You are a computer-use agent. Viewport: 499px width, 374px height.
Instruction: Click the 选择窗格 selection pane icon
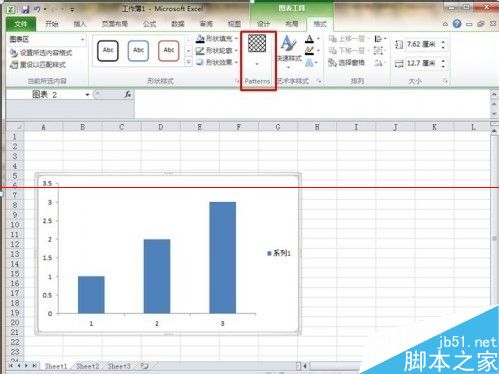pos(332,62)
